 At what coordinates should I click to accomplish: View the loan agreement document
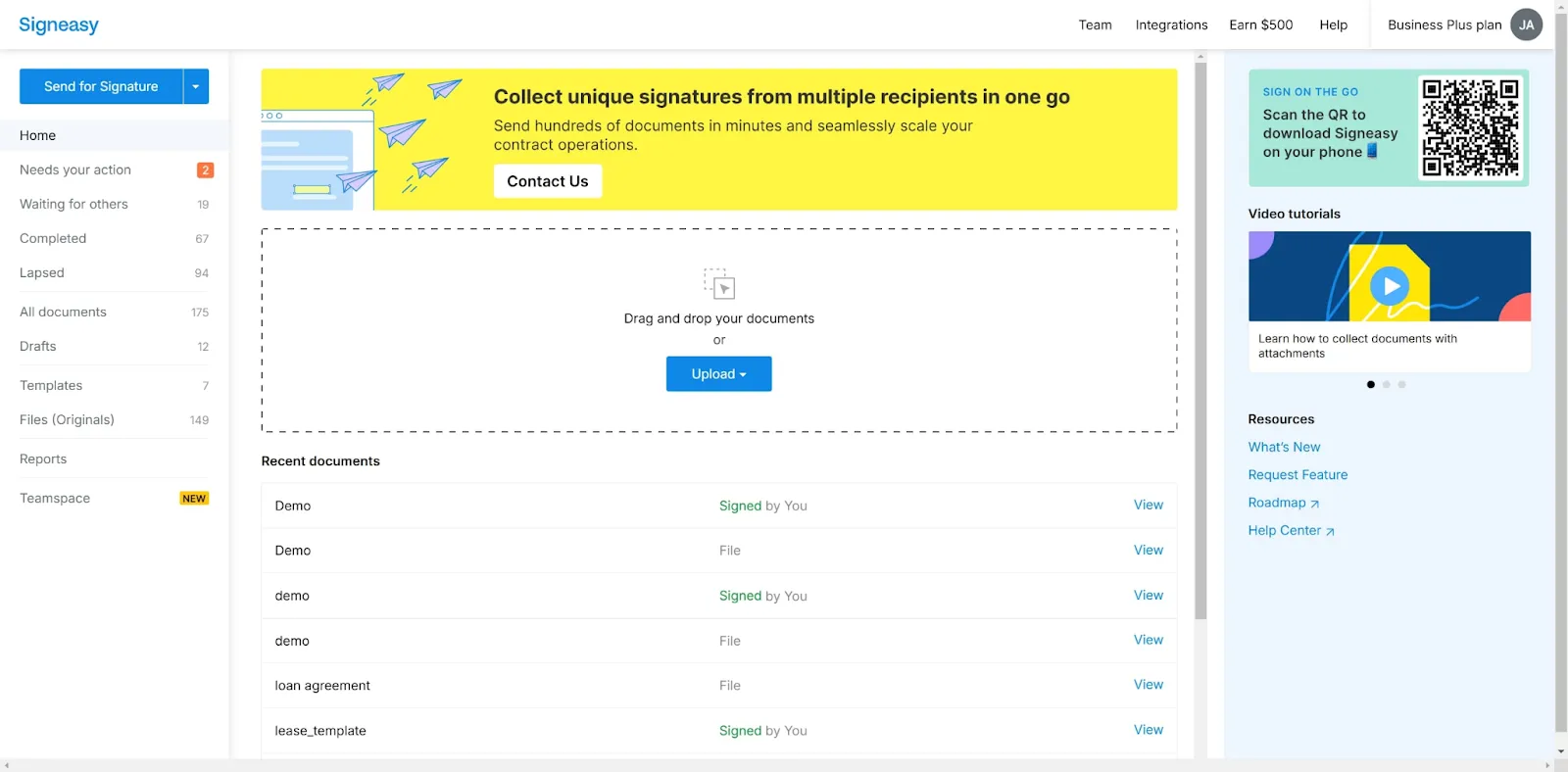click(1149, 685)
